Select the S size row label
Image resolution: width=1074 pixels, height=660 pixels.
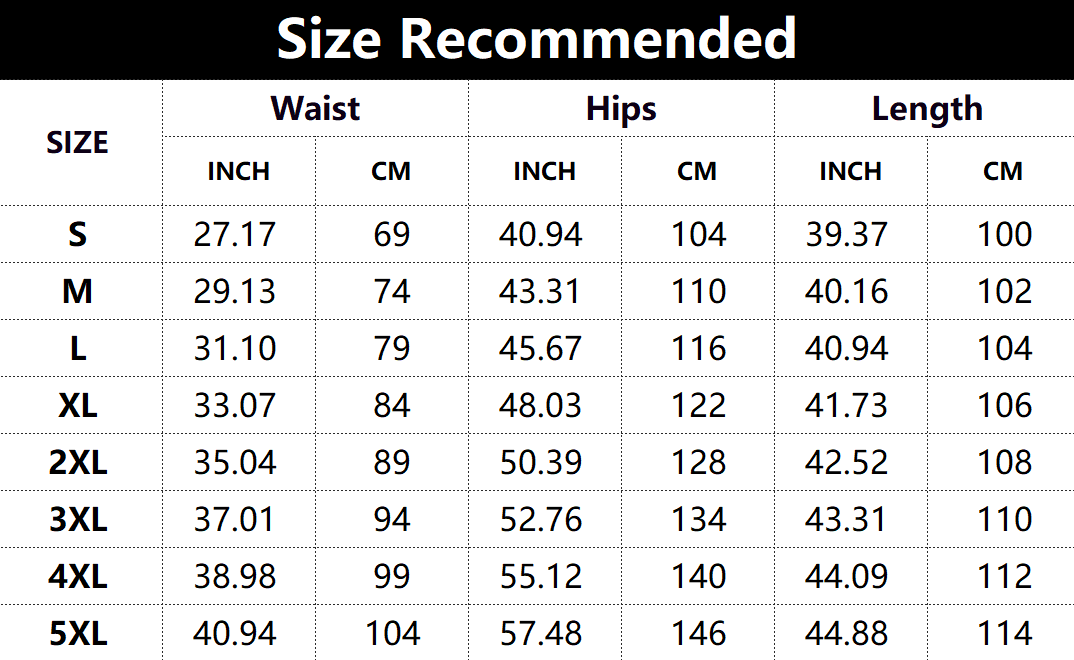[x=77, y=234]
